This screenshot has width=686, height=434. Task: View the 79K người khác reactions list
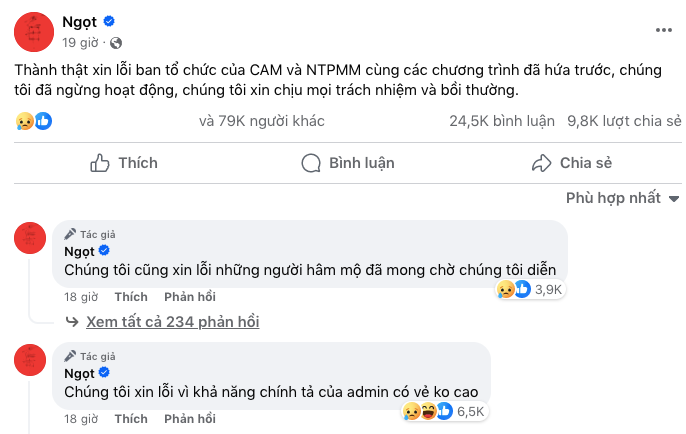(x=262, y=121)
